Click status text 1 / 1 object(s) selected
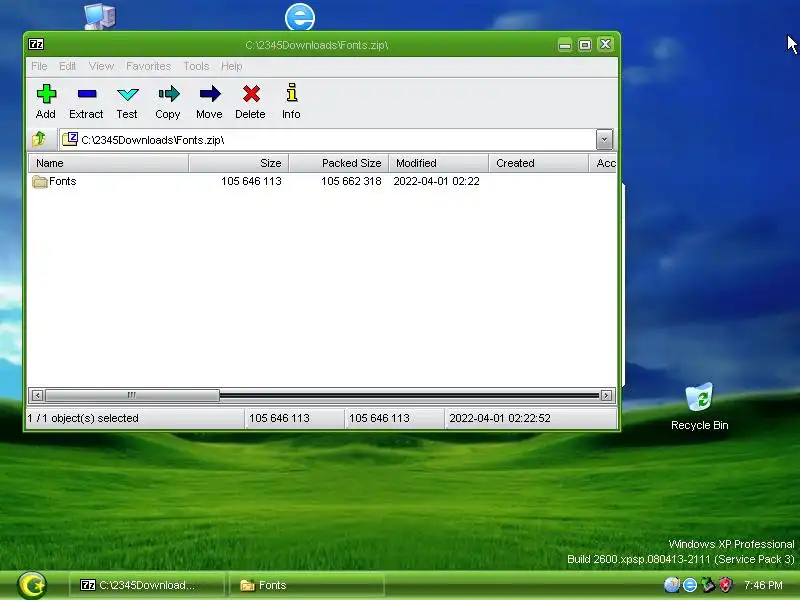The image size is (800, 600). tap(83, 418)
